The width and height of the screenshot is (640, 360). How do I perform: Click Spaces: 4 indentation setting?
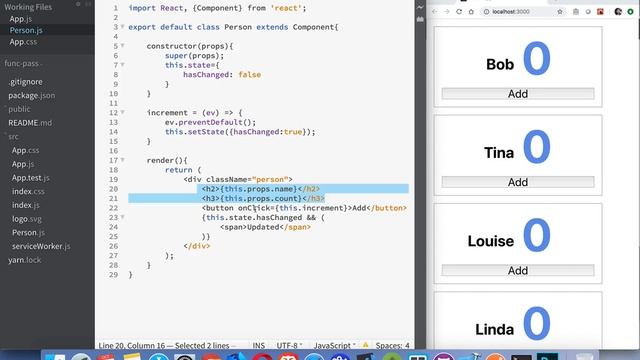tap(392, 345)
